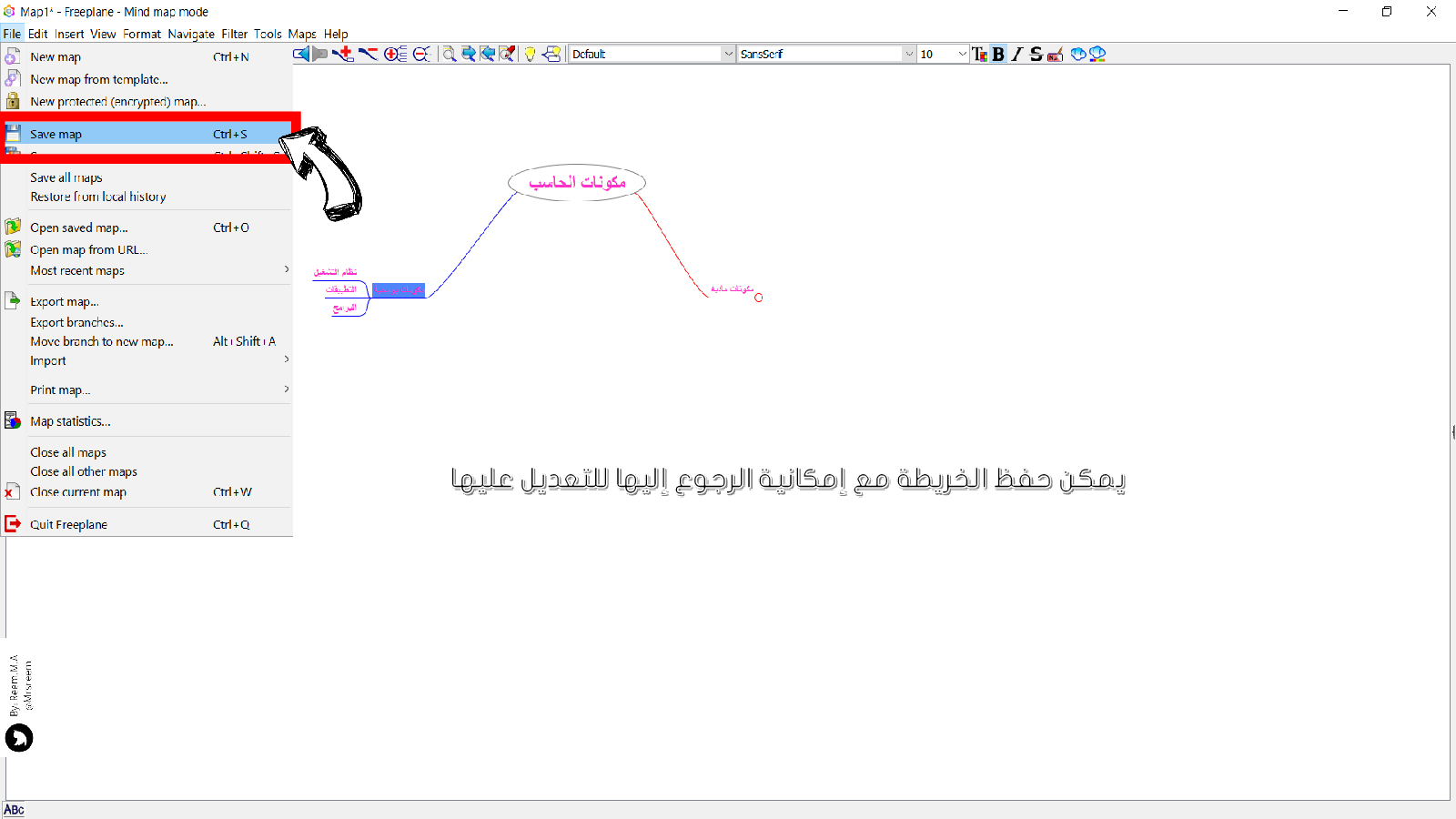Click the Strikethrough toolbar icon

click(x=1036, y=55)
